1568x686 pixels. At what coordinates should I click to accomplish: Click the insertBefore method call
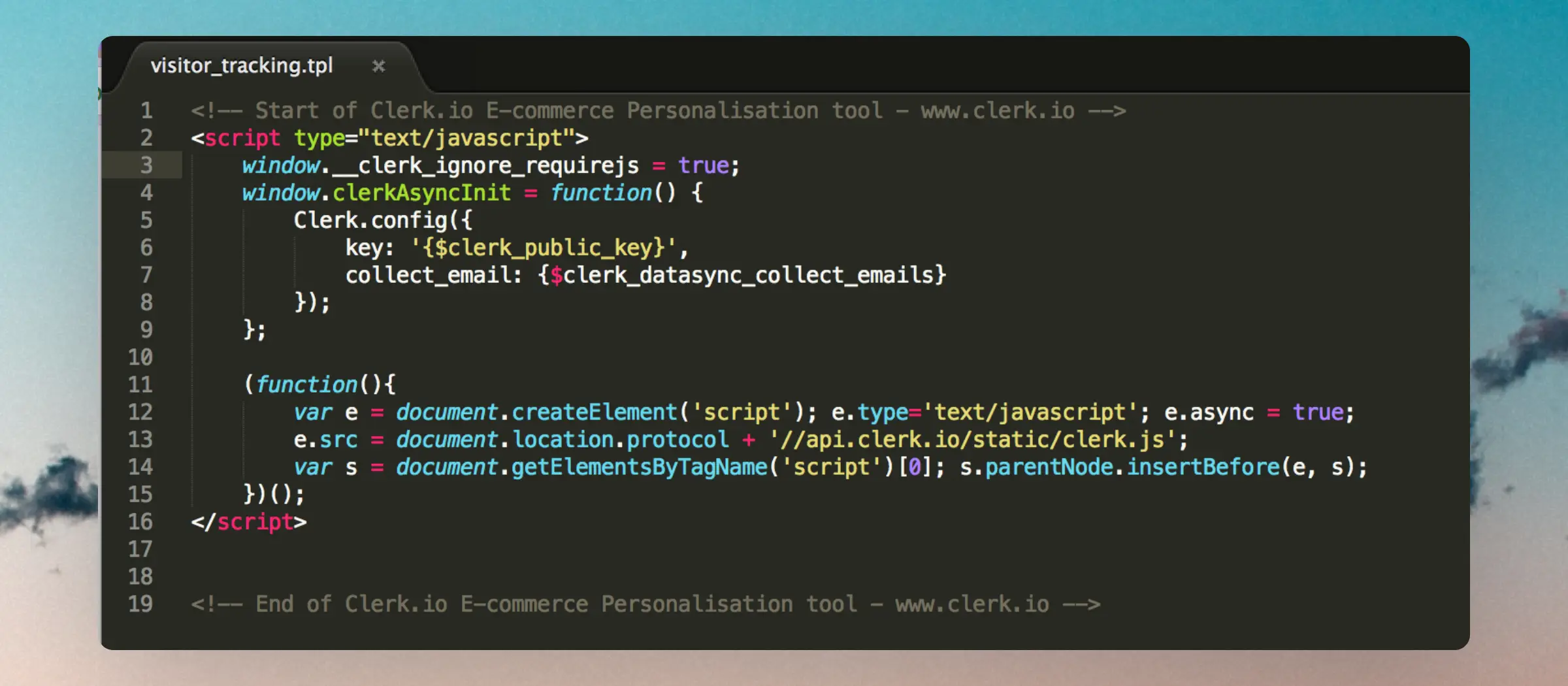coord(1203,468)
